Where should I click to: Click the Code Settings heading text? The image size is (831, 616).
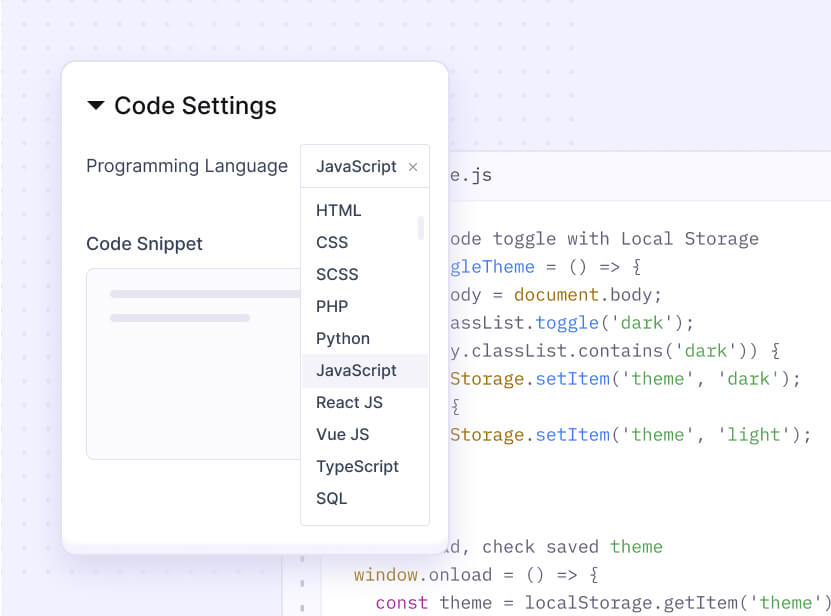point(195,106)
